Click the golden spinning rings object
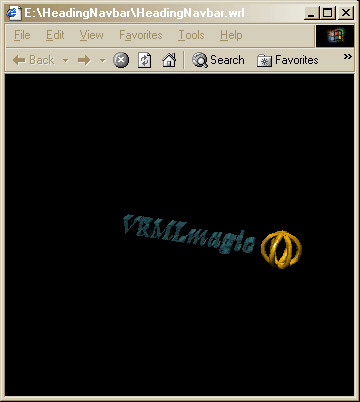Image resolution: width=360 pixels, height=402 pixels. (x=281, y=249)
